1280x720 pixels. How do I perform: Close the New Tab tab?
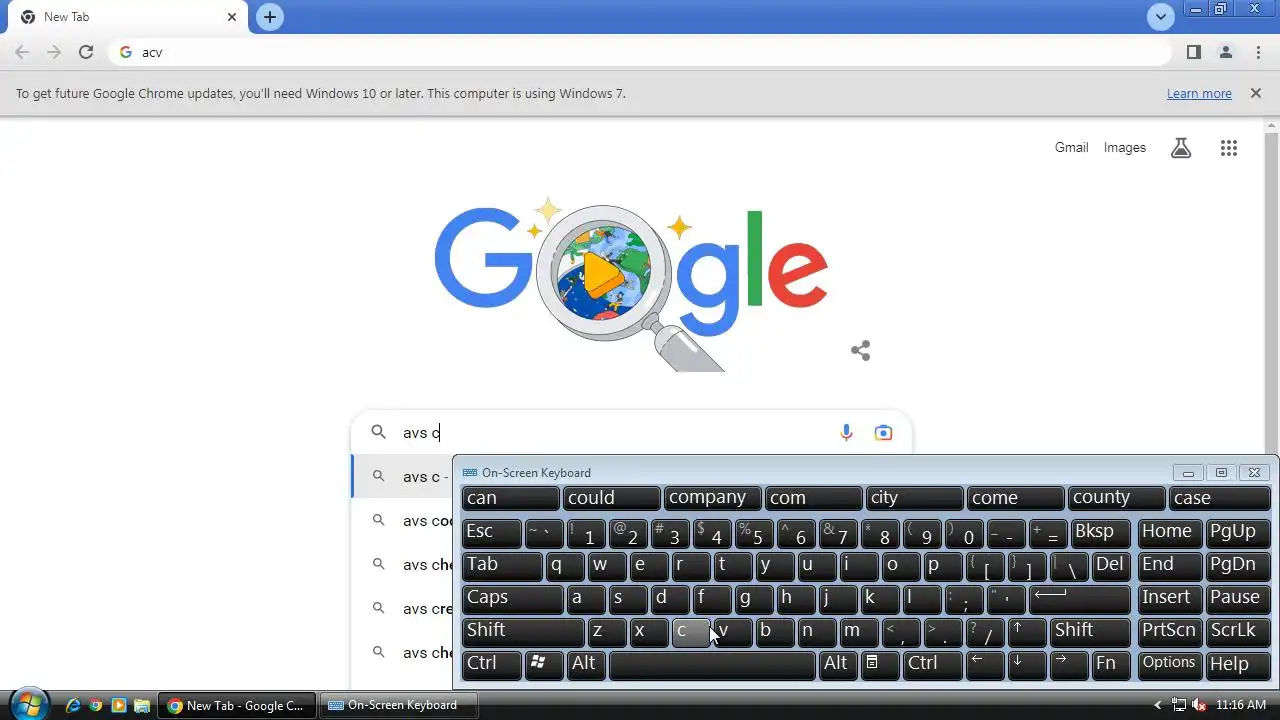point(232,17)
